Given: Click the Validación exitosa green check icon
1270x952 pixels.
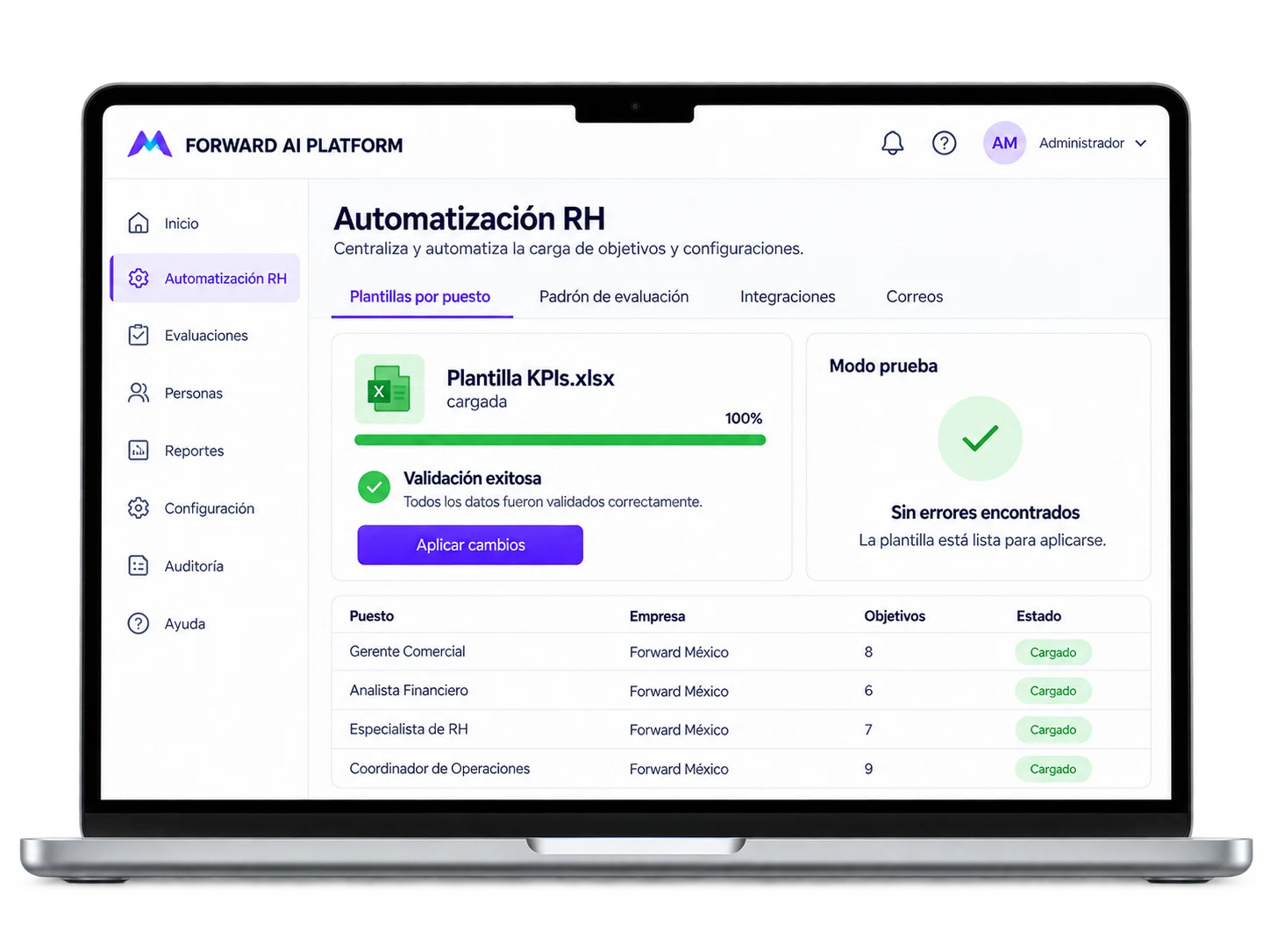Looking at the screenshot, I should click(x=375, y=487).
